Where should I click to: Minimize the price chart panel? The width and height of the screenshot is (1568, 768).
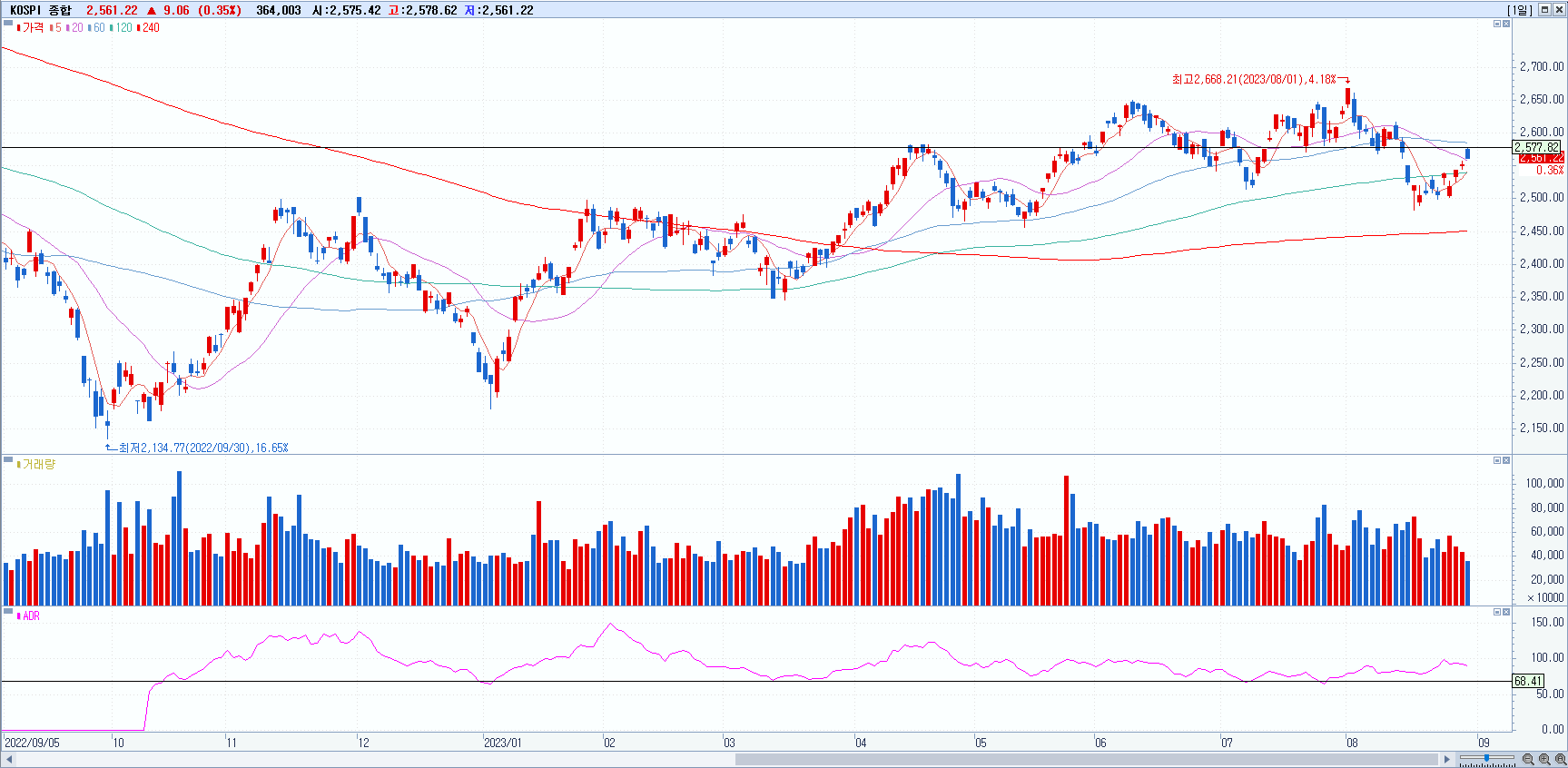click(x=1497, y=24)
